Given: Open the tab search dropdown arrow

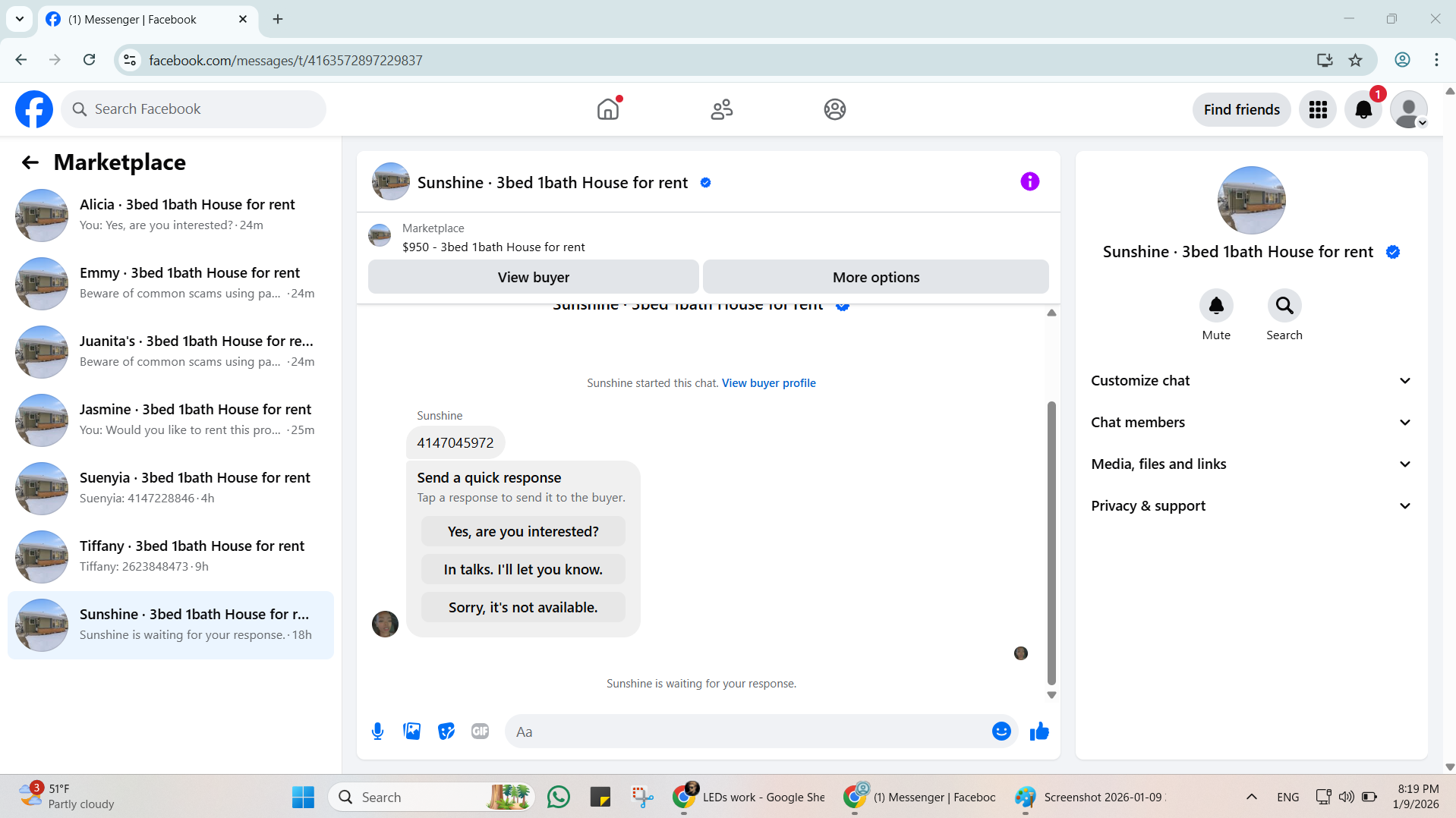Looking at the screenshot, I should coord(20,19).
